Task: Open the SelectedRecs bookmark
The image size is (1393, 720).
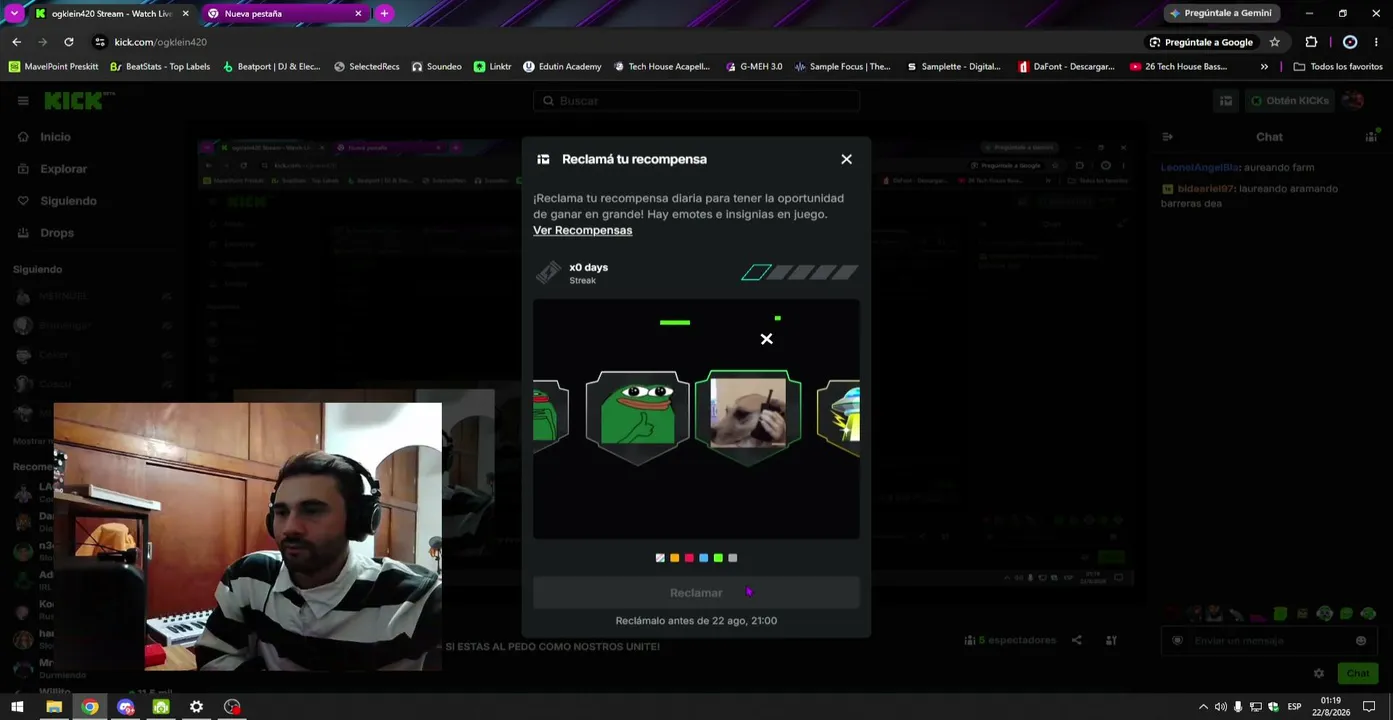Action: tap(366, 67)
